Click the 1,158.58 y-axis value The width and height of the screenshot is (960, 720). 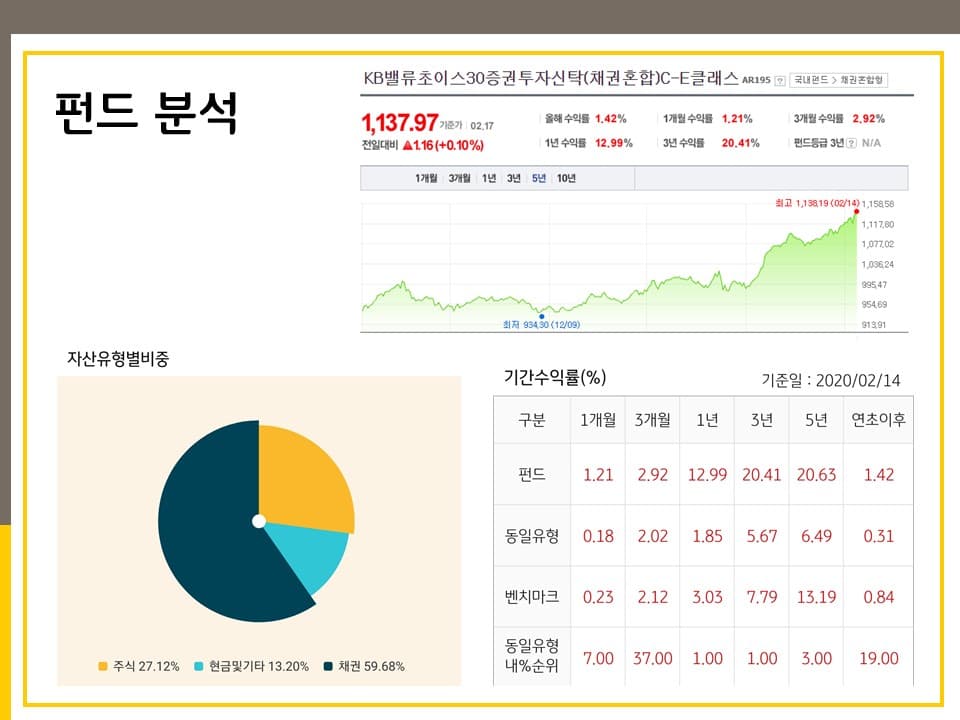(877, 204)
